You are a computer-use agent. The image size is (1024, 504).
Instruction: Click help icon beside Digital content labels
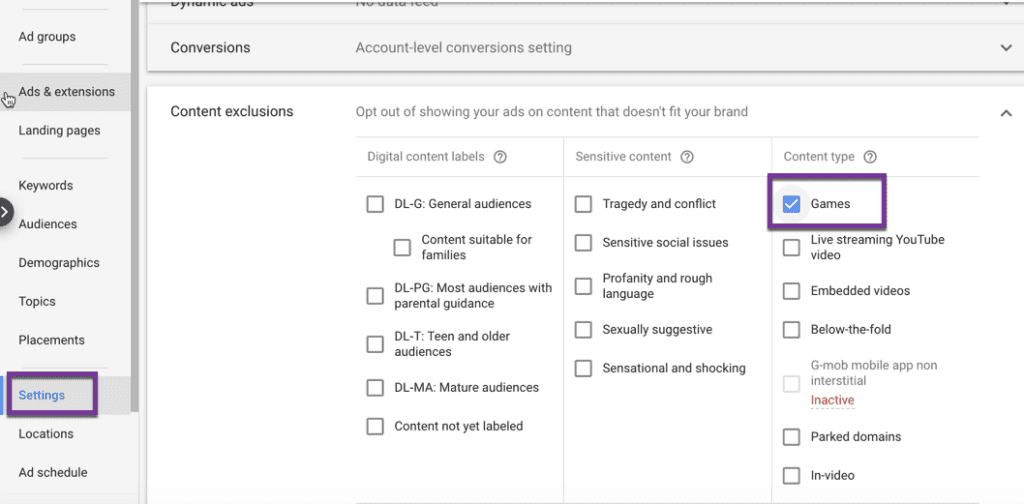click(500, 157)
